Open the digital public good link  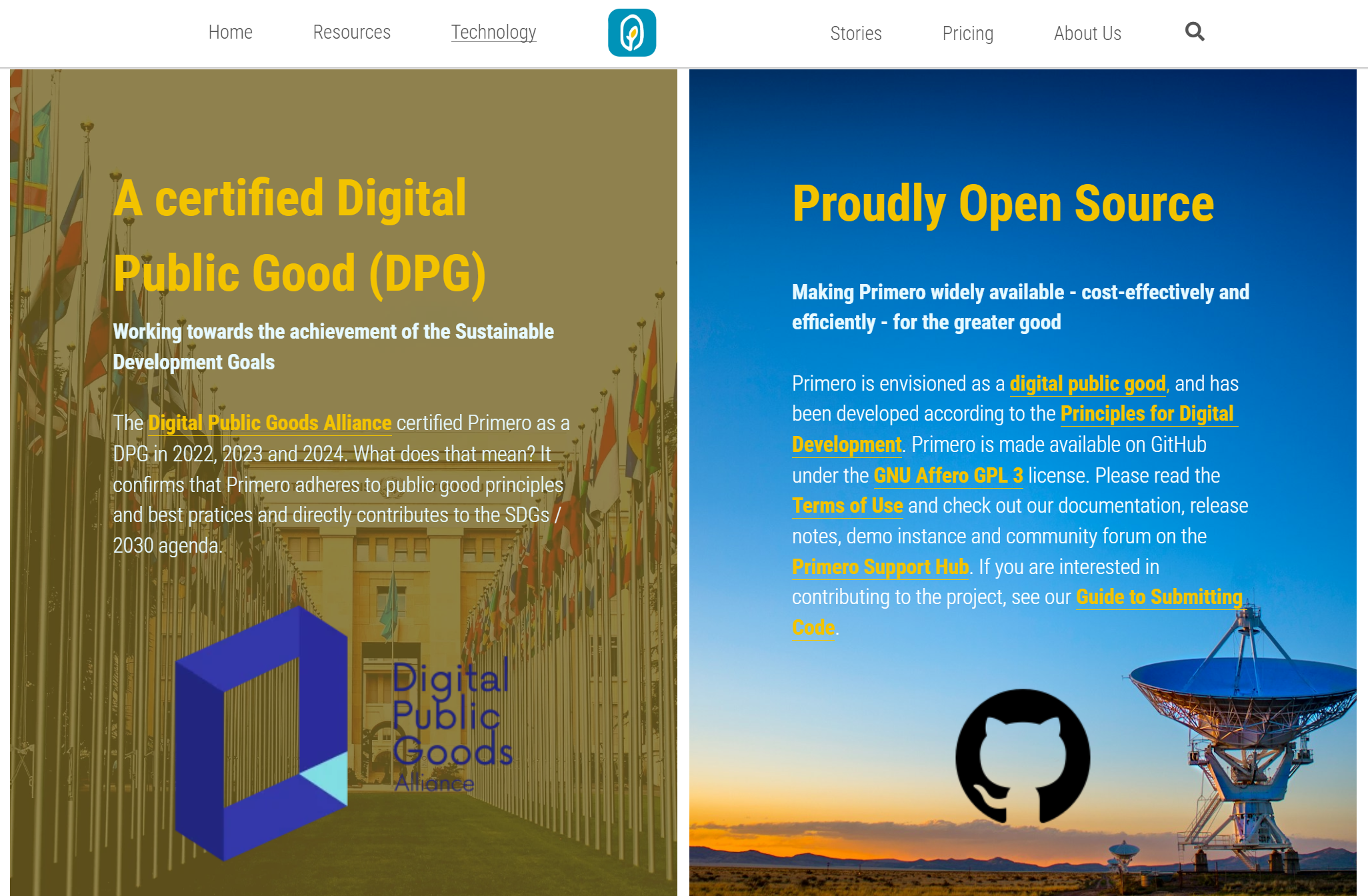pos(1087,383)
